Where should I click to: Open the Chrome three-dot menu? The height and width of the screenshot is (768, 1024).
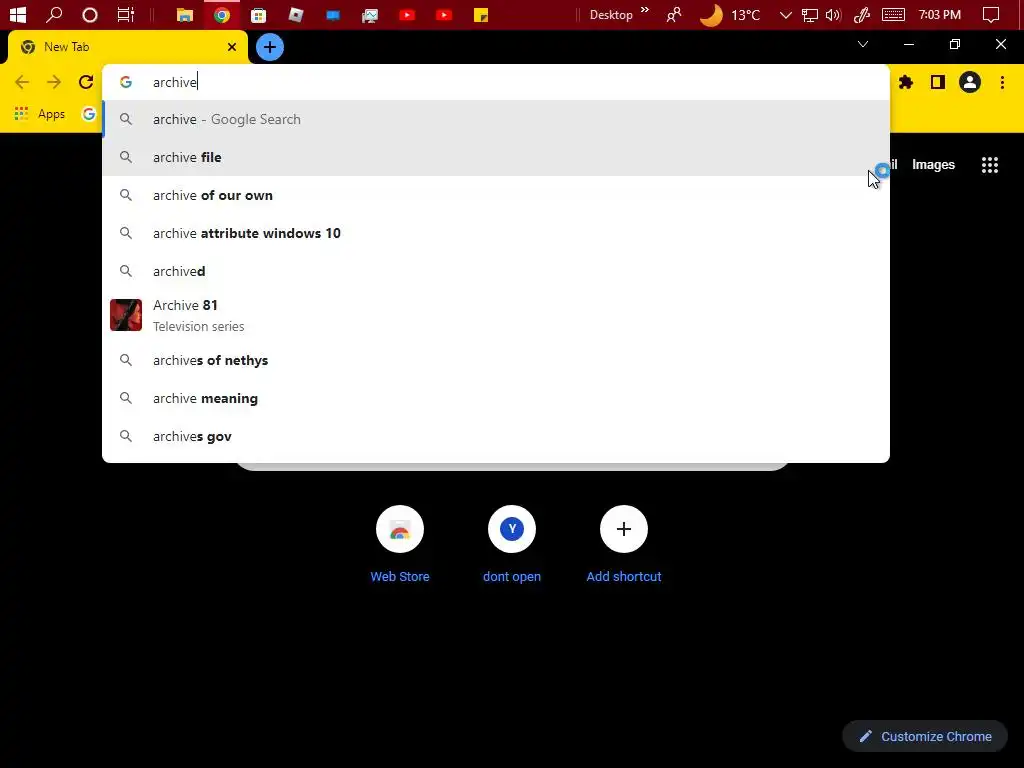(1002, 82)
